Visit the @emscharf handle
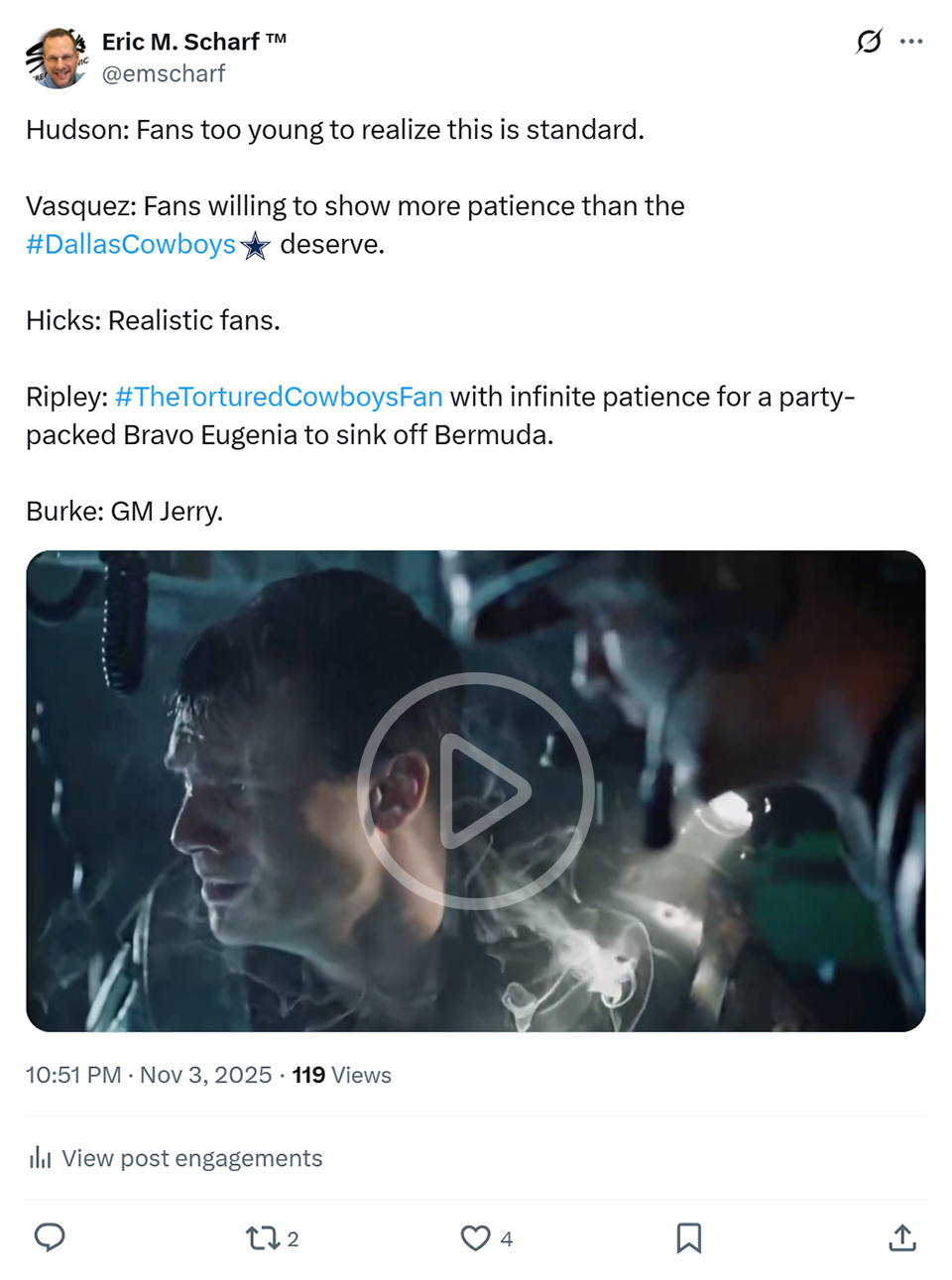This screenshot has width=952, height=1280. tap(164, 73)
